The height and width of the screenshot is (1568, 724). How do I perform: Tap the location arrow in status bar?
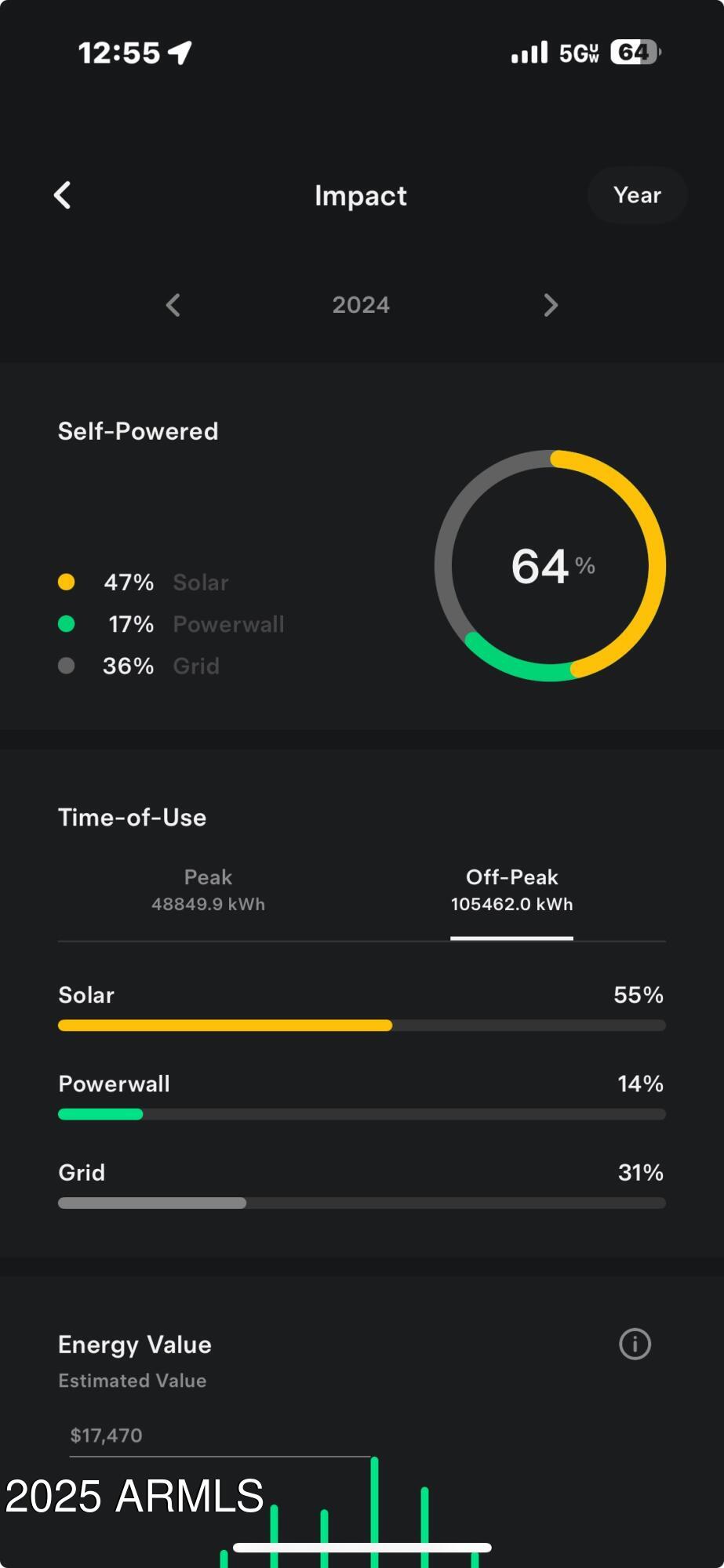tap(180, 53)
